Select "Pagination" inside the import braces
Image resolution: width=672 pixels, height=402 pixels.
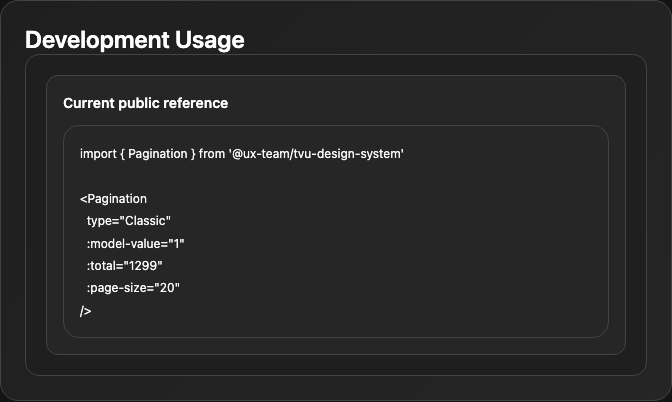[x=158, y=154]
